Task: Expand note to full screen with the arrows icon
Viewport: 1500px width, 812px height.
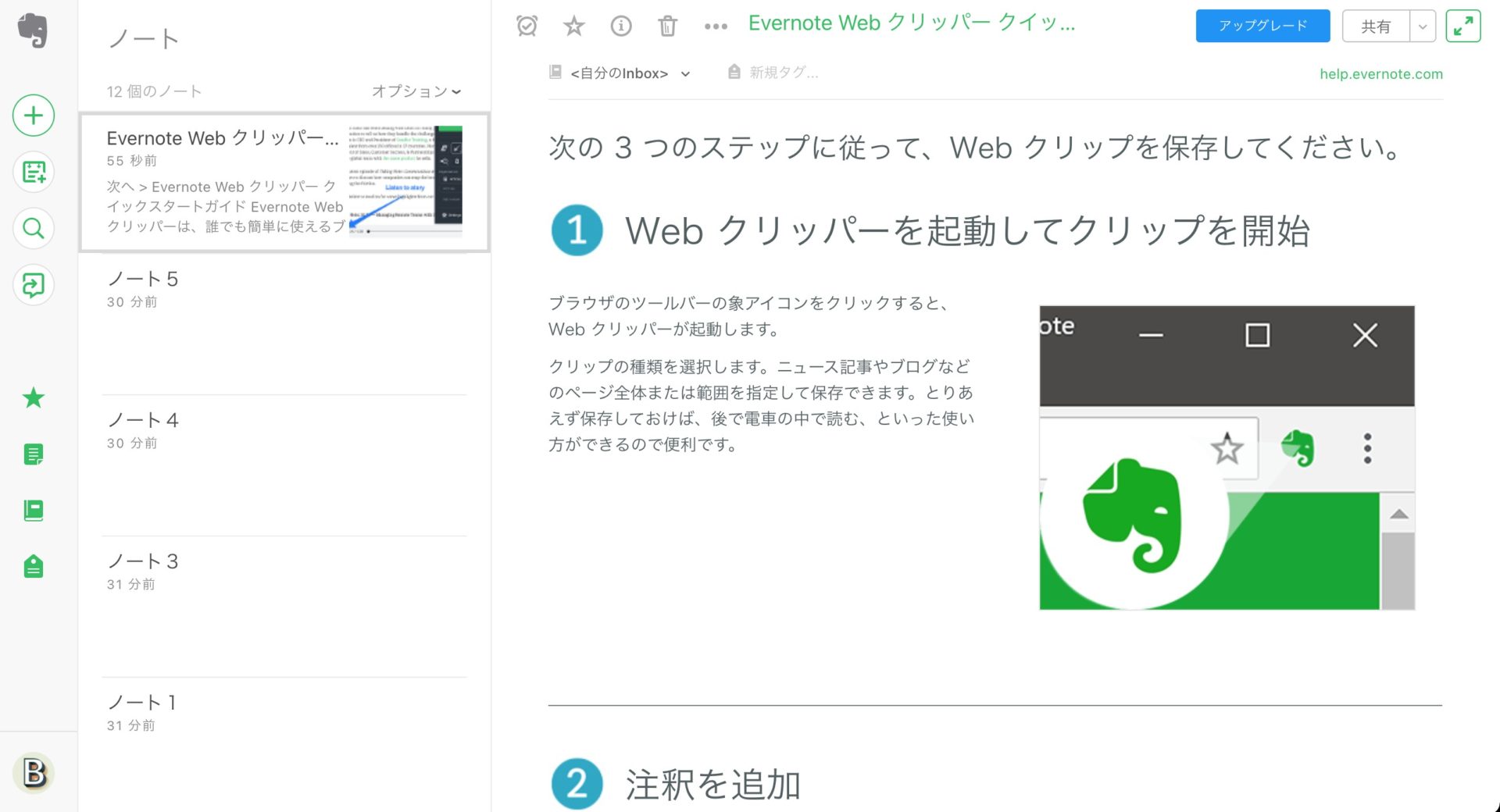Action: (x=1463, y=26)
